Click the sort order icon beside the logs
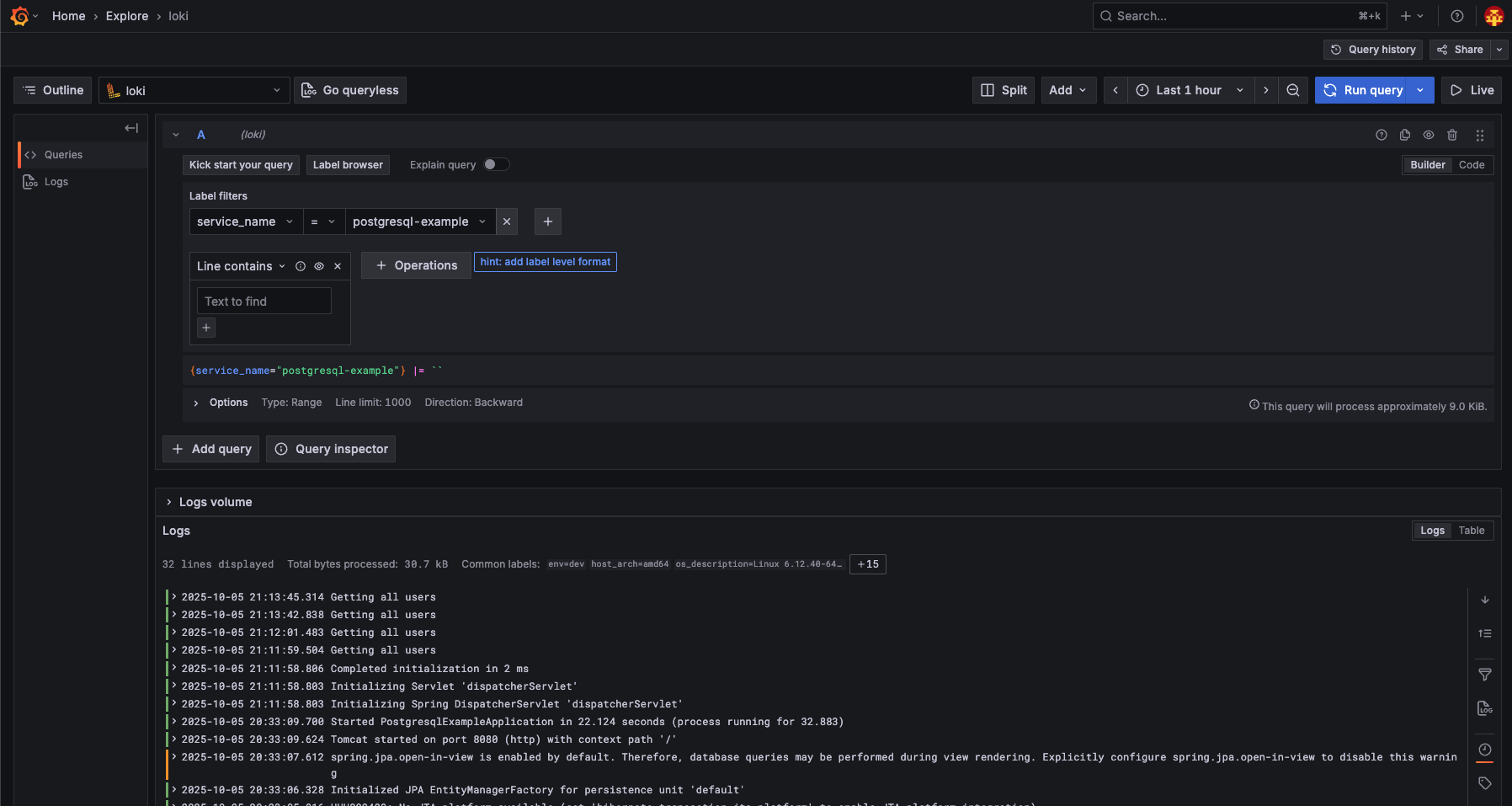The height and width of the screenshot is (806, 1512). tap(1485, 633)
